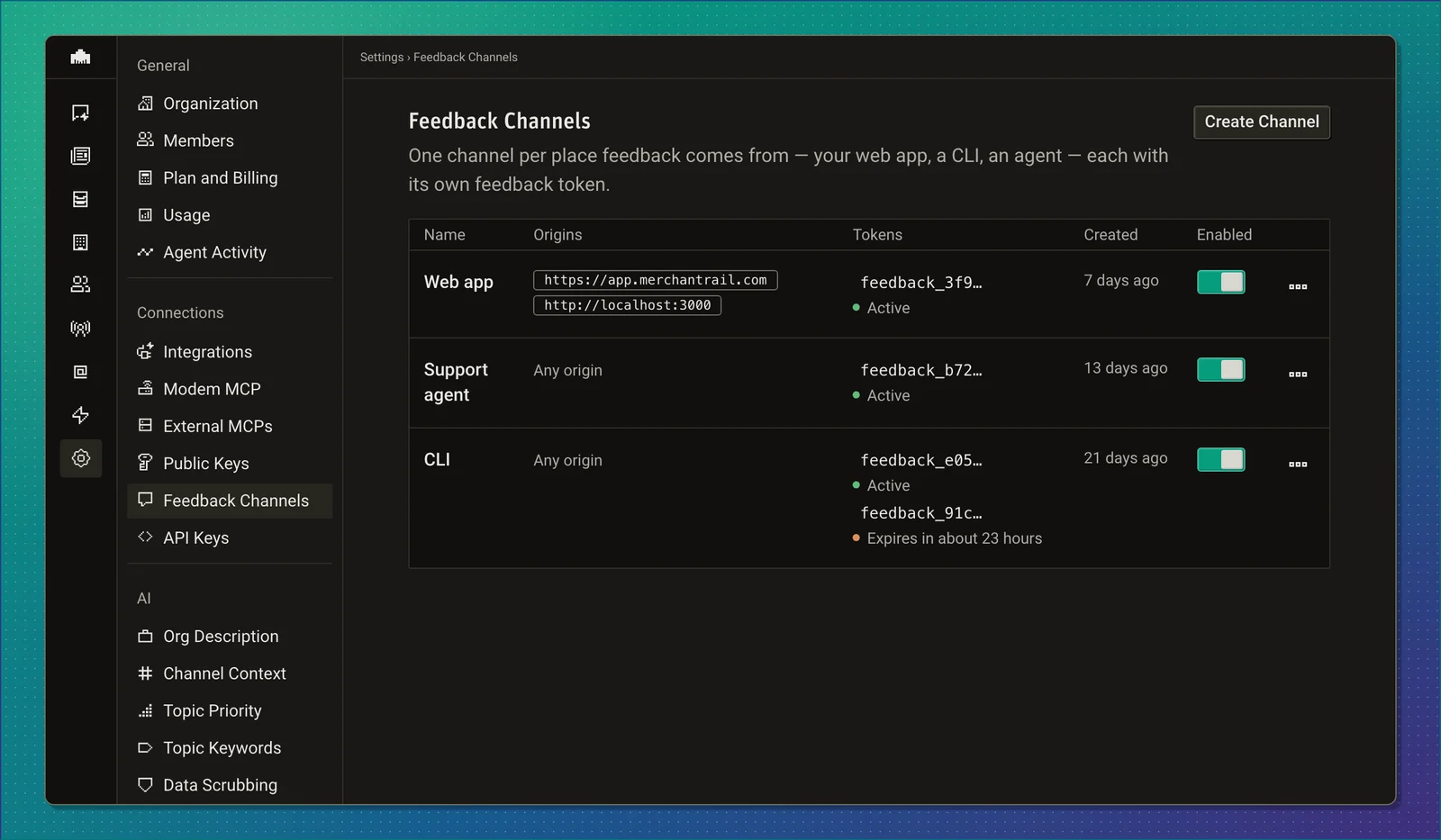Open the broadcast signal icon in the rail
The image size is (1441, 840).
(80, 329)
